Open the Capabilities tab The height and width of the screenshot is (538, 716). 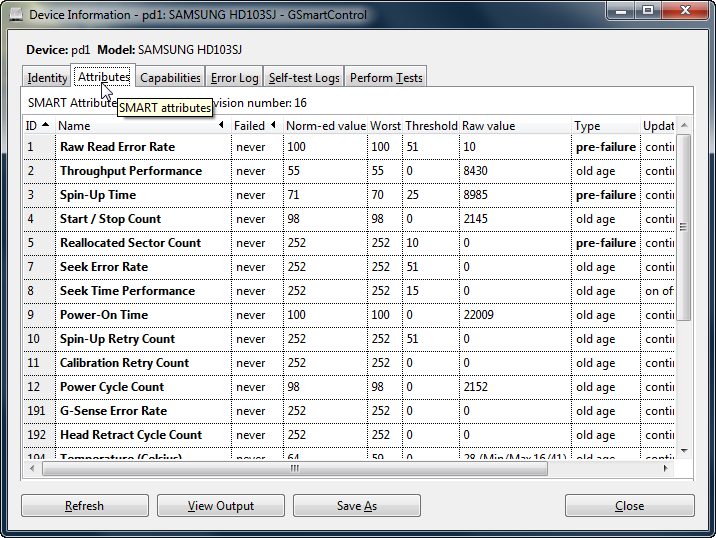click(x=170, y=77)
